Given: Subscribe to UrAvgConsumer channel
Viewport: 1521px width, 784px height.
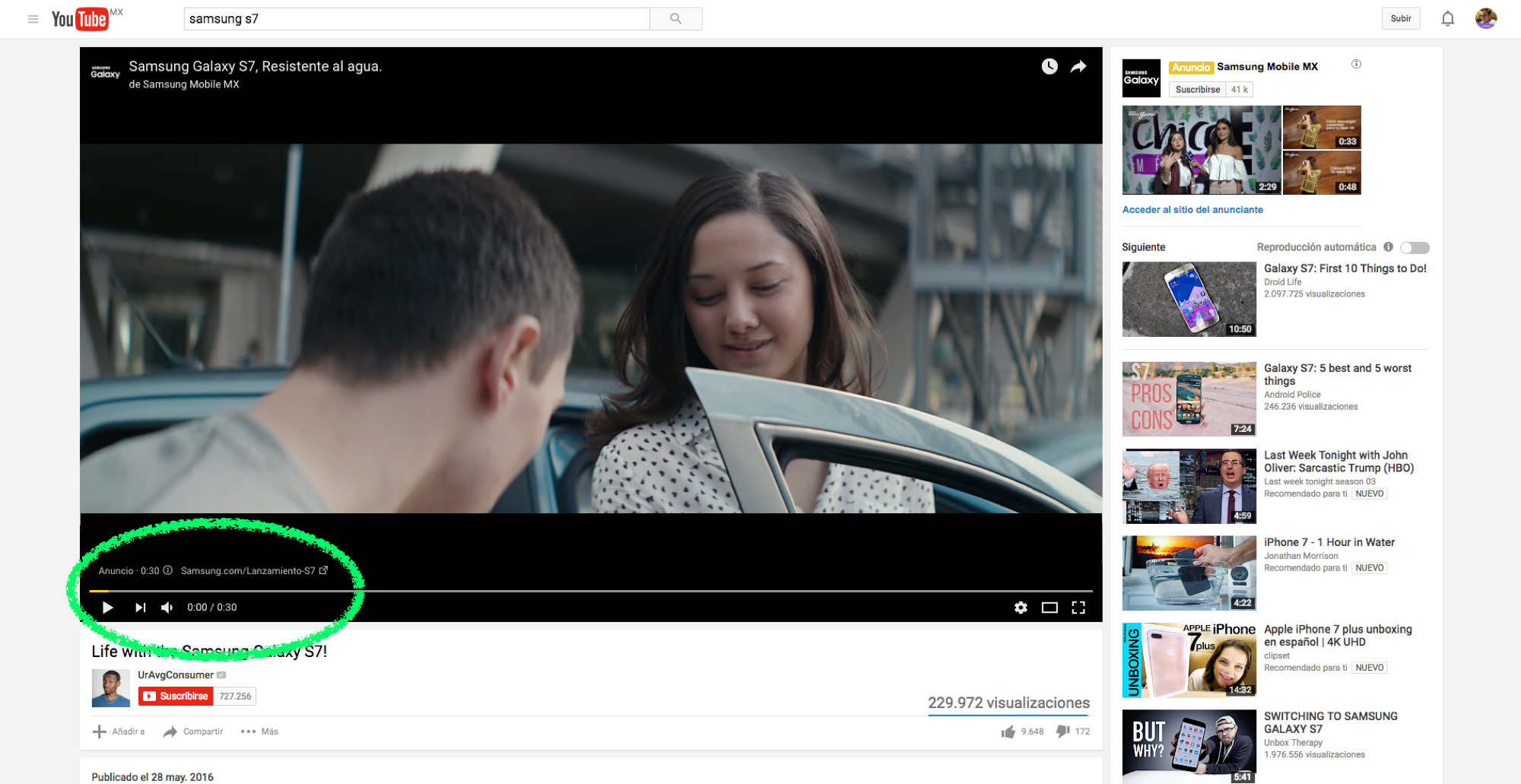Looking at the screenshot, I should coord(176,696).
